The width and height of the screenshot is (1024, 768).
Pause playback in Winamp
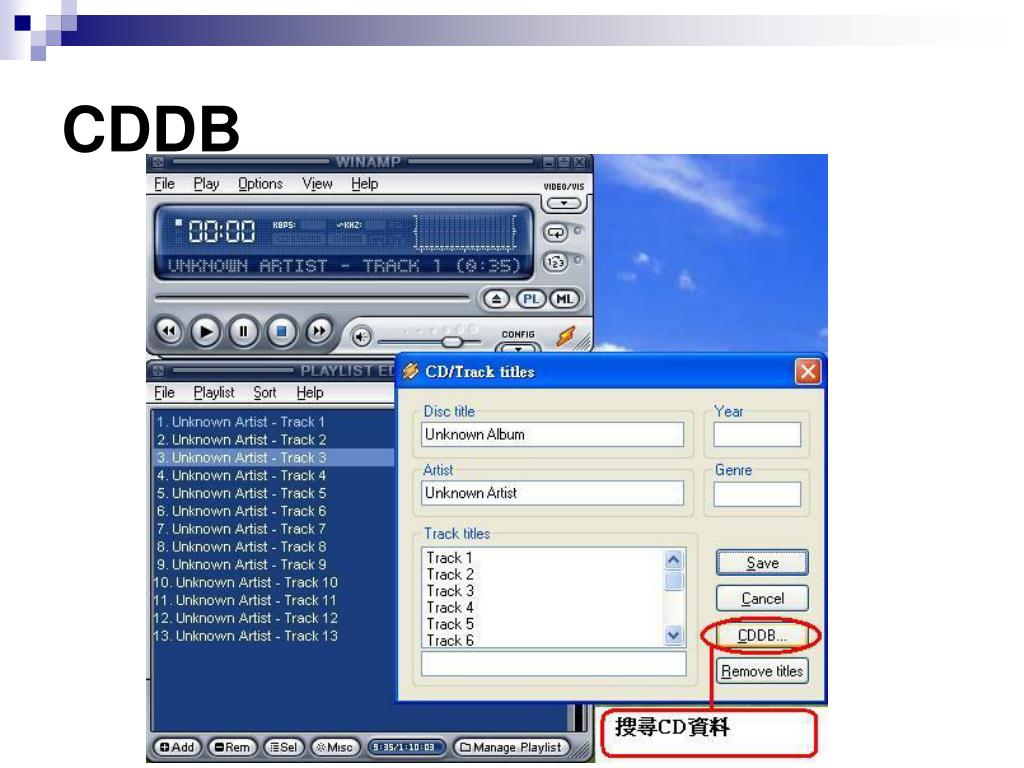(x=244, y=332)
